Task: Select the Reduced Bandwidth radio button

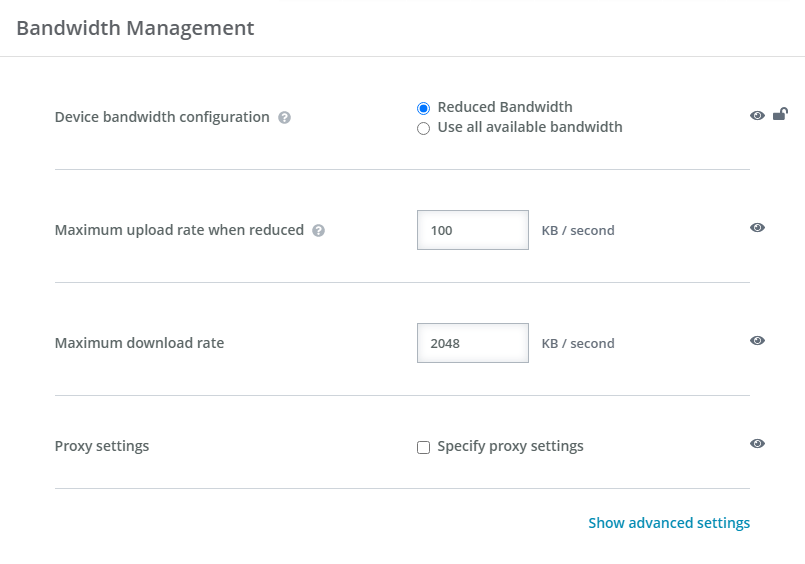Action: point(424,108)
